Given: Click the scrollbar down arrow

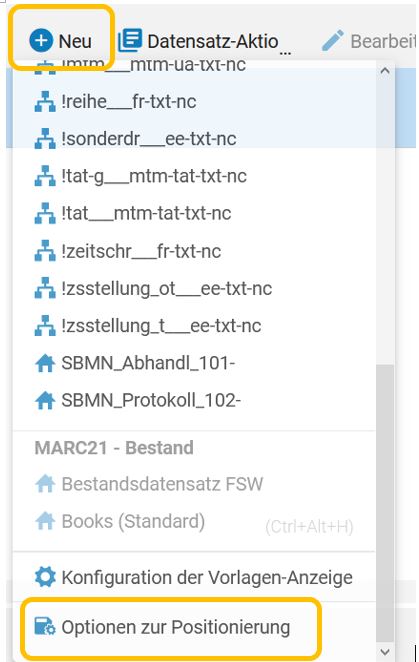Looking at the screenshot, I should coord(385,652).
